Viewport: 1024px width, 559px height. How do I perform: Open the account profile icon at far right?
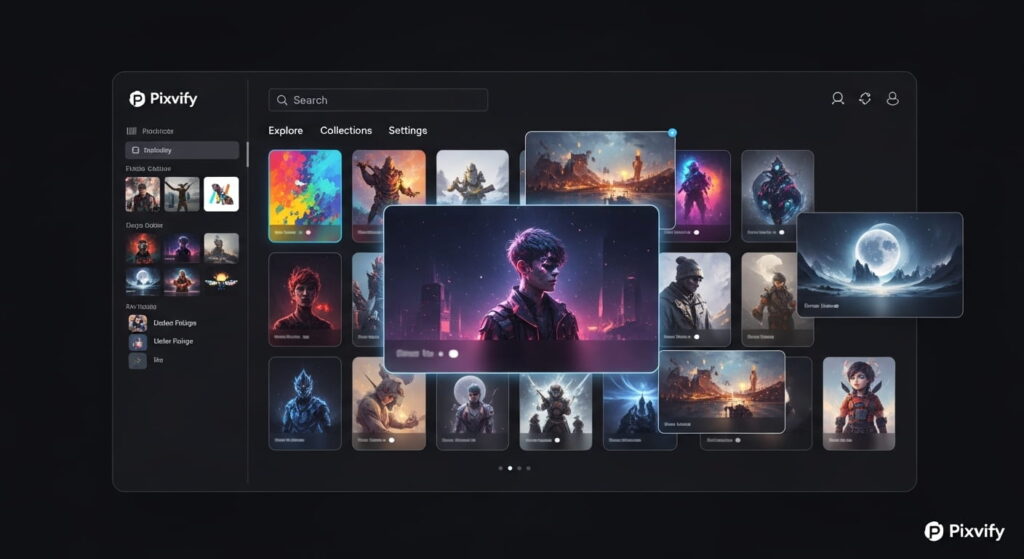tap(892, 99)
